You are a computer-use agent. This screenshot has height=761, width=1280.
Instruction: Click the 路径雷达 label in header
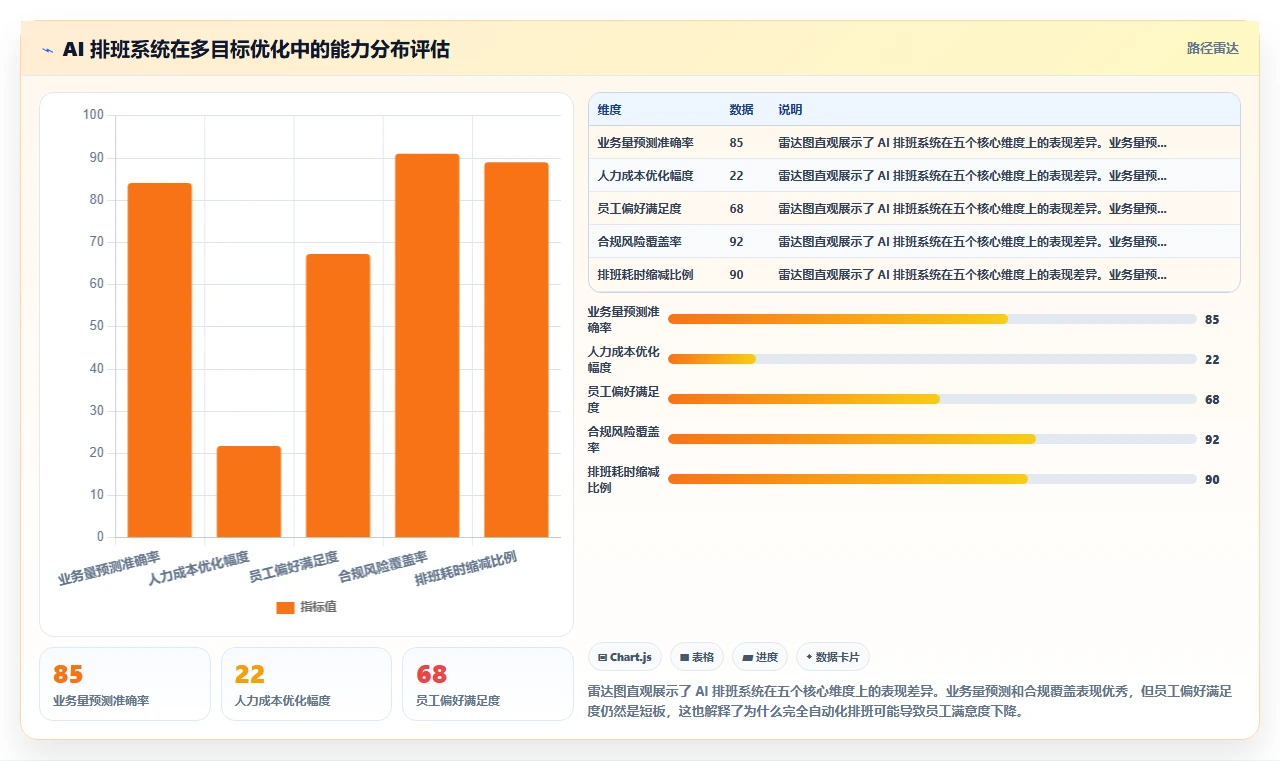point(1212,48)
